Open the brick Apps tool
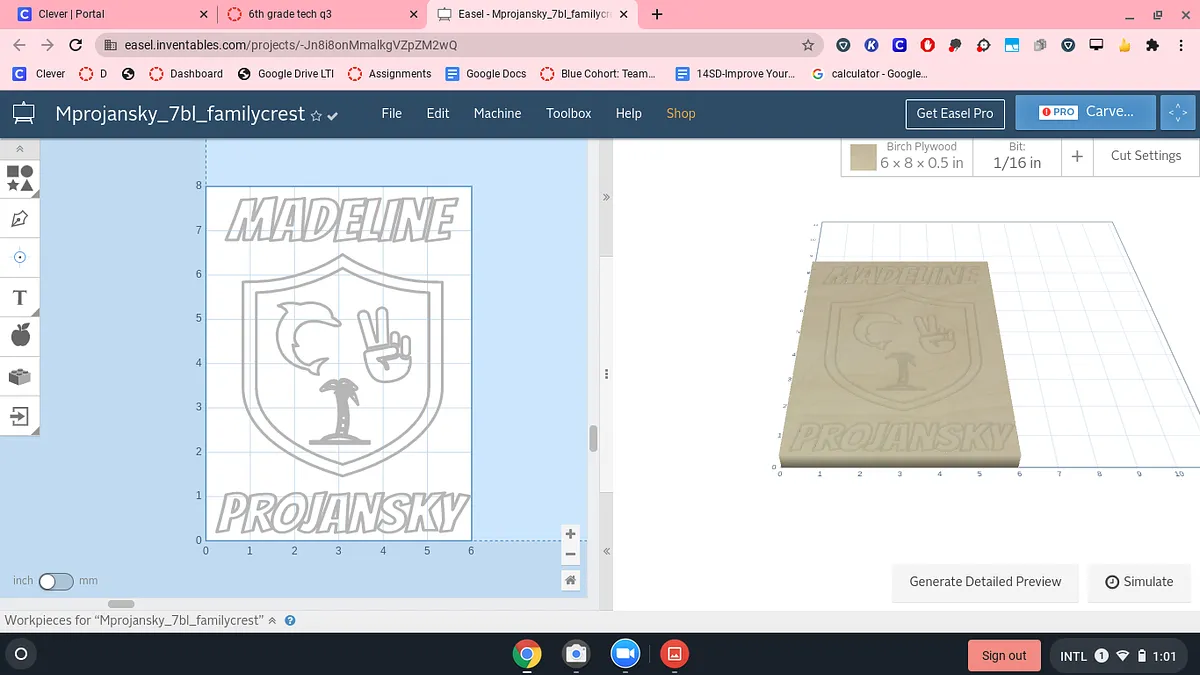1200x675 pixels. pos(20,376)
